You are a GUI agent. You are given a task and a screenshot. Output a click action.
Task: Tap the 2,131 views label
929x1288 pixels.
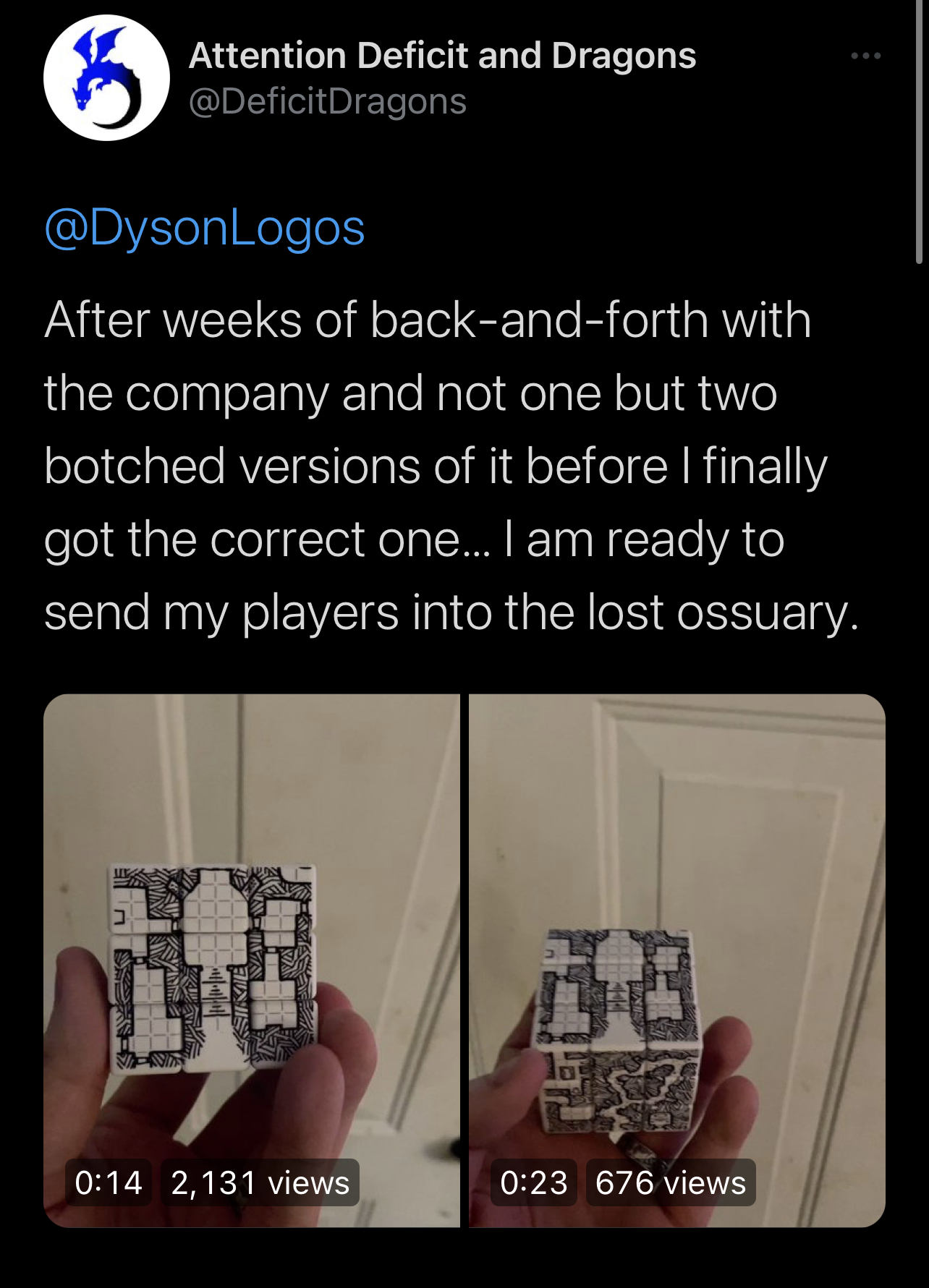[260, 1182]
